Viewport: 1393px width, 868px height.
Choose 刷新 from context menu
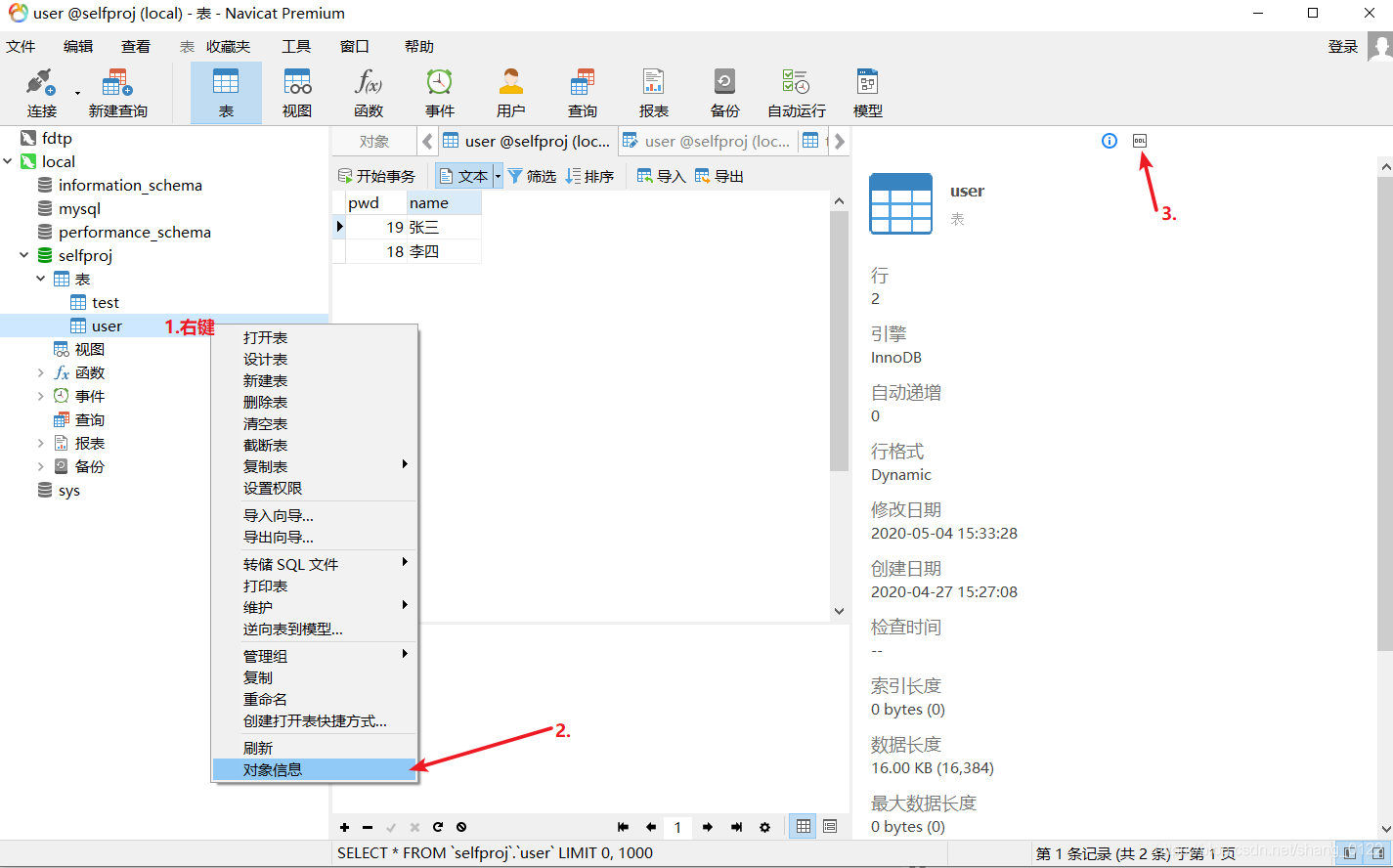[x=315, y=749]
